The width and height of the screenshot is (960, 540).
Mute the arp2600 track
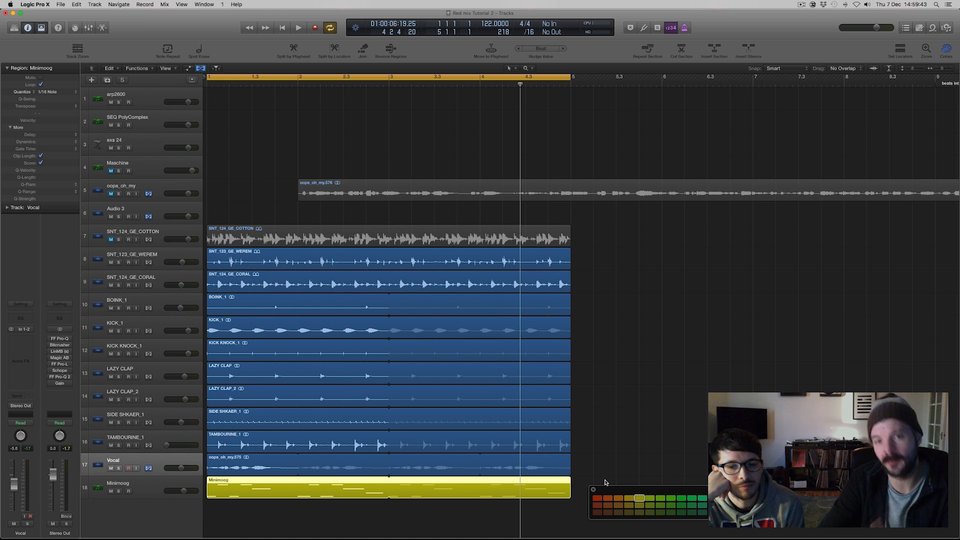point(111,102)
